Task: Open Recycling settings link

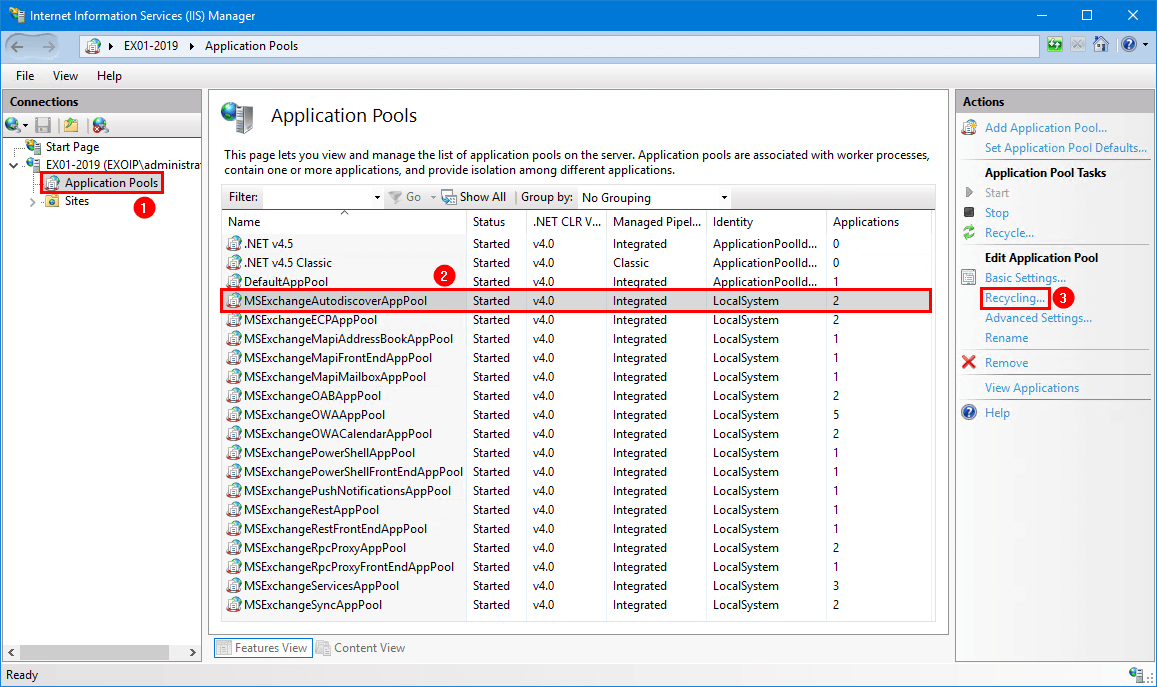Action: [1015, 298]
